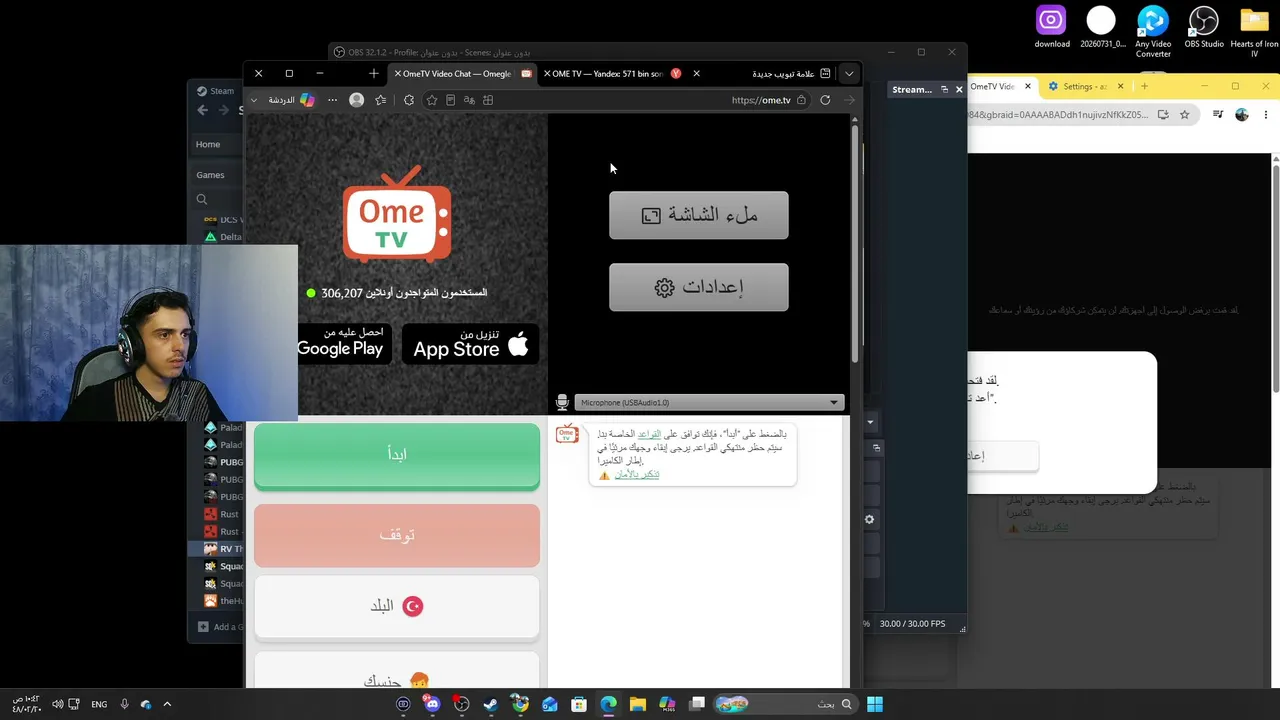Screen dimensions: 1280x720
Task: Open Edge split screen icon
Action: click(488, 100)
